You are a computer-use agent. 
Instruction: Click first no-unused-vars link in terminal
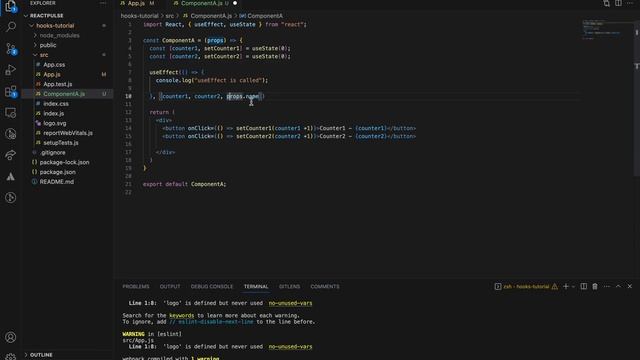290,303
